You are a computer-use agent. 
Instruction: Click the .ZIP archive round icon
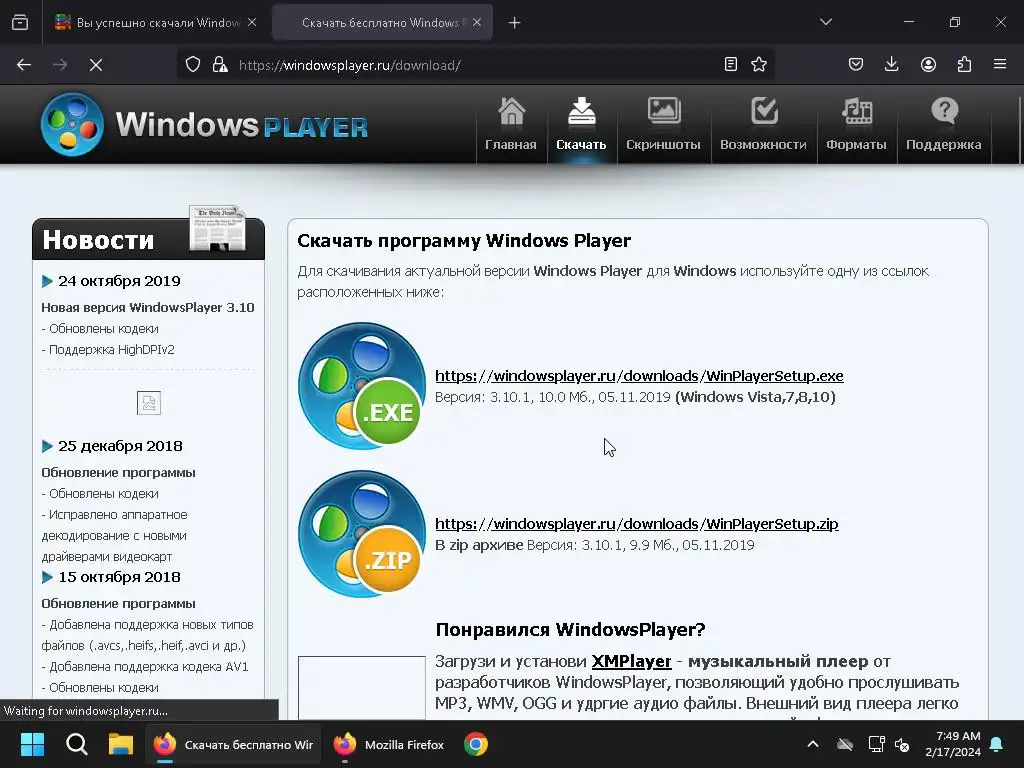coord(362,534)
